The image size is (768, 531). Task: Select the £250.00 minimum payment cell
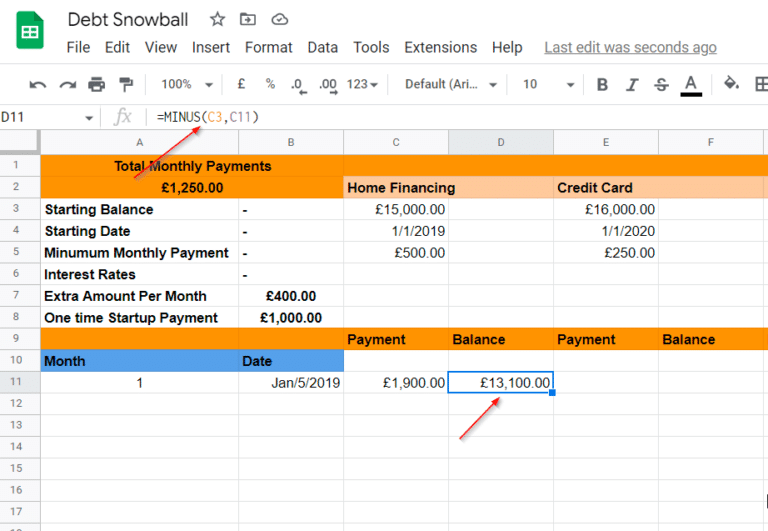606,252
